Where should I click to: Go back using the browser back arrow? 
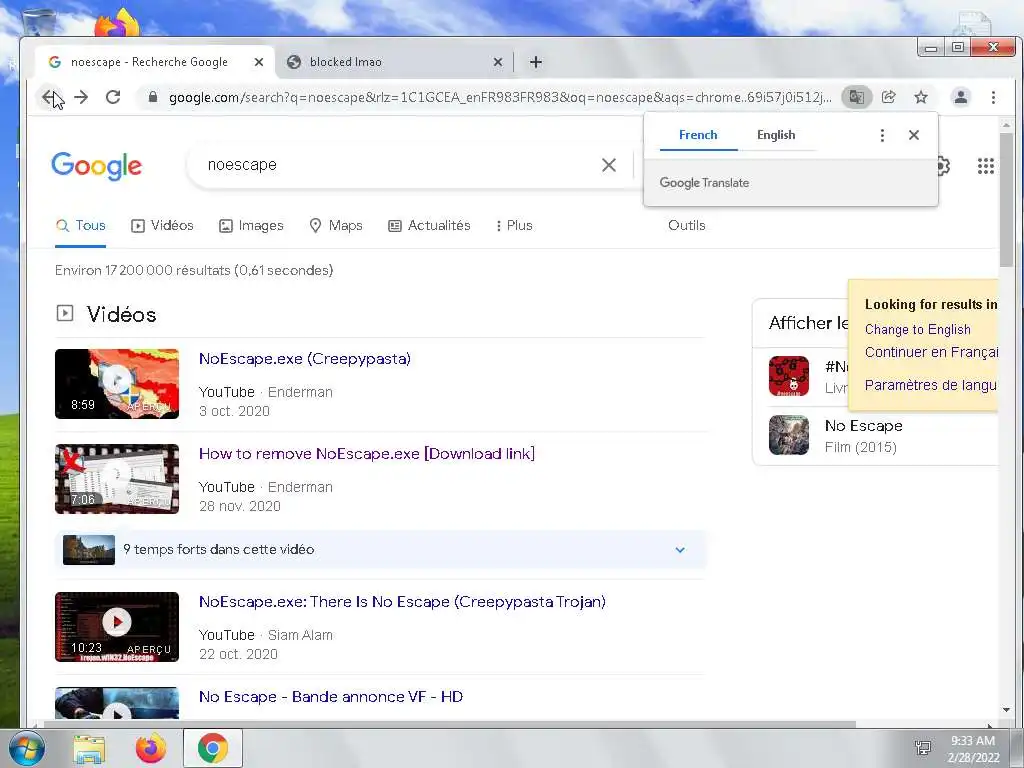tap(50, 97)
